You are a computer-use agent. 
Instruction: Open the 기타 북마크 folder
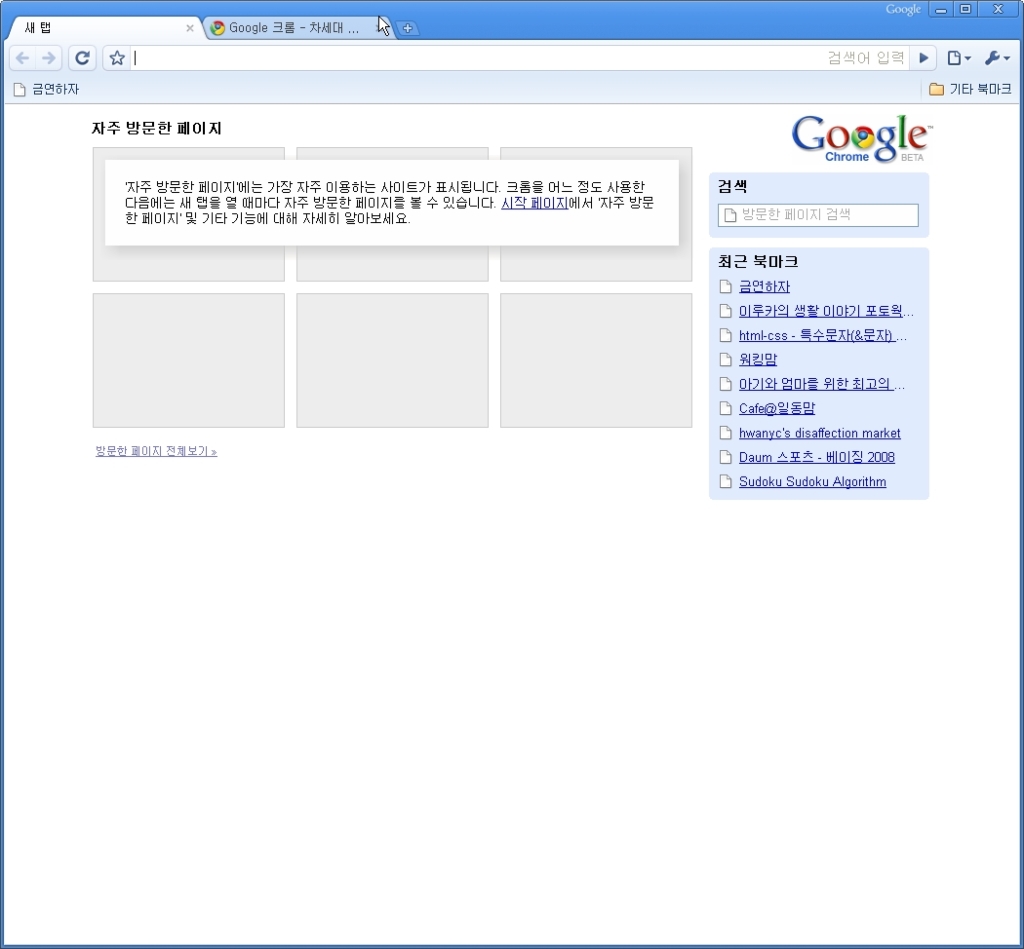click(970, 89)
